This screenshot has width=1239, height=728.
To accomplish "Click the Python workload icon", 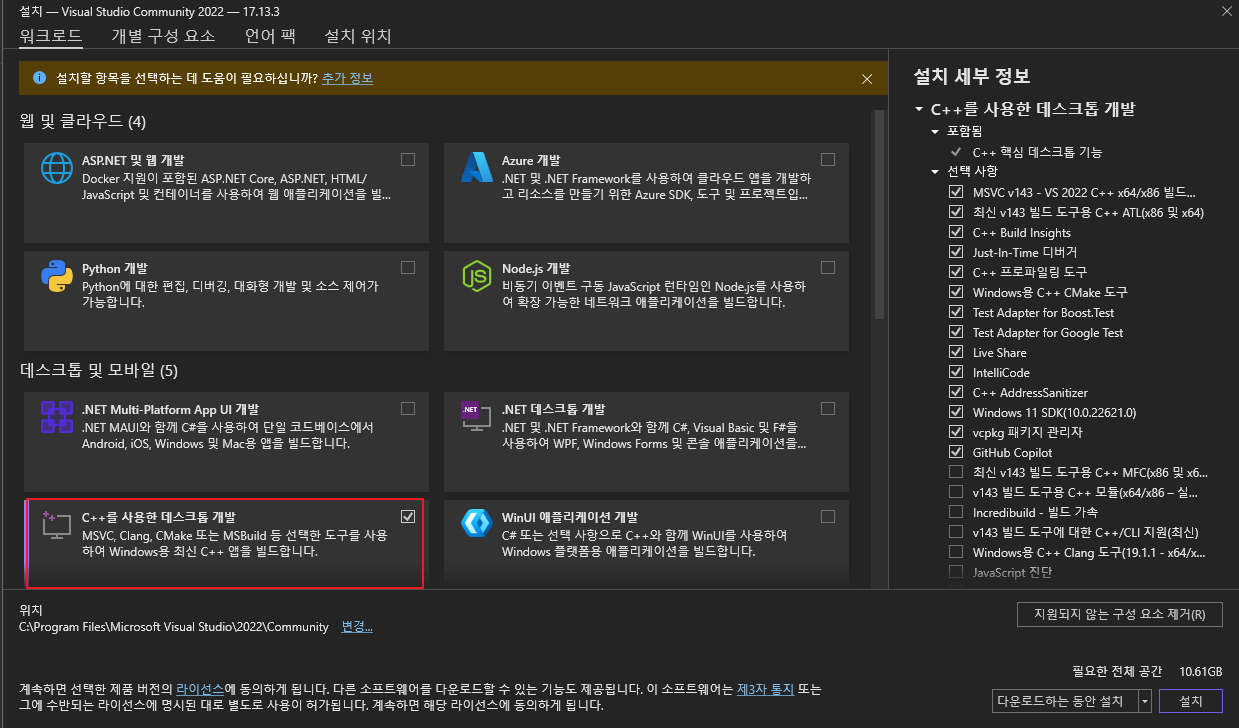I will tap(57, 277).
